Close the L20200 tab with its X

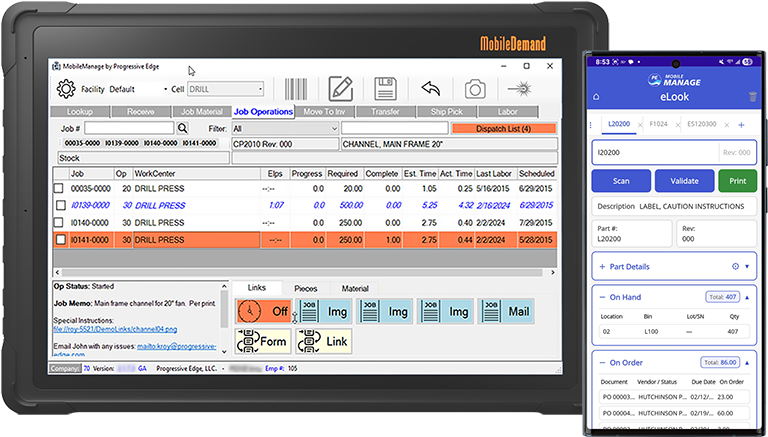[640, 125]
